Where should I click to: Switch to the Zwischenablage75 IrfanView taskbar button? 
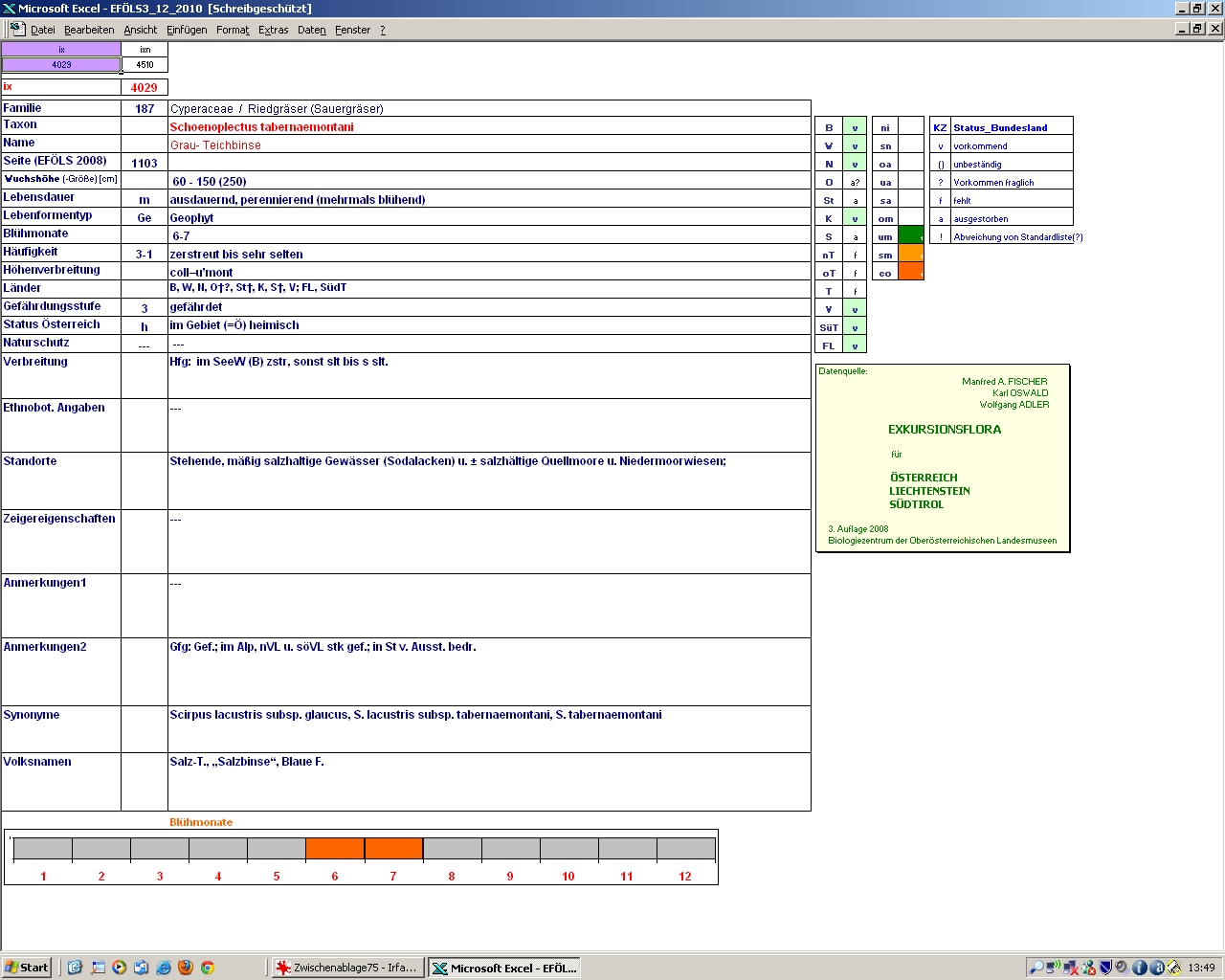pos(346,968)
